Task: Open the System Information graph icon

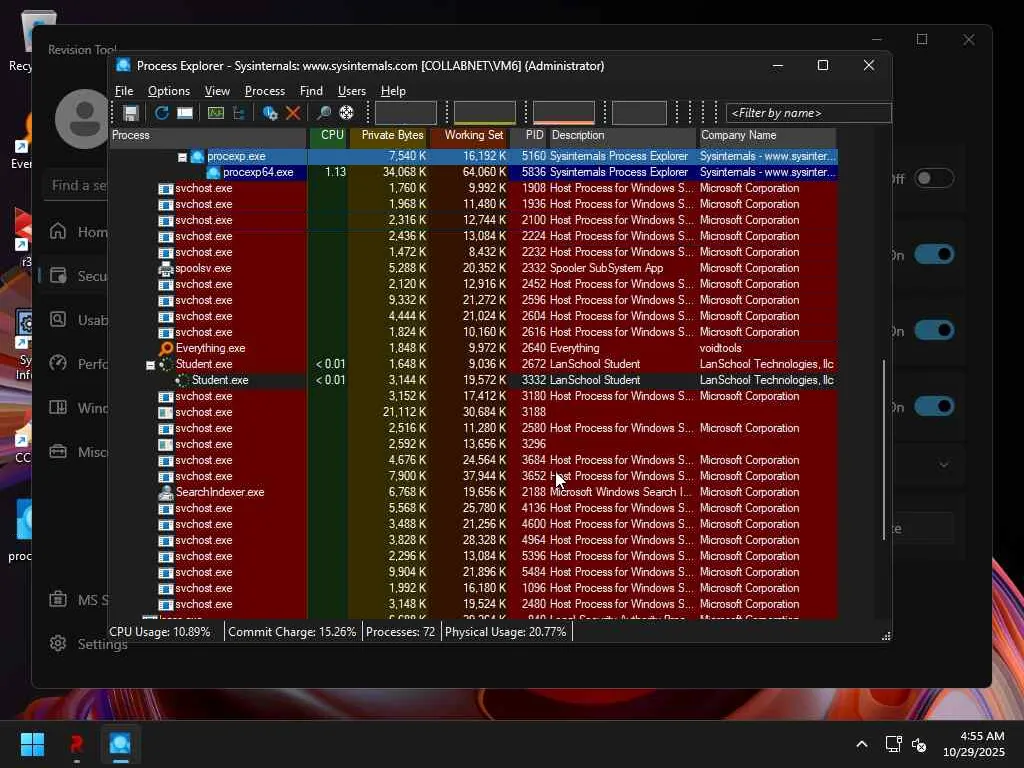Action: [216, 113]
